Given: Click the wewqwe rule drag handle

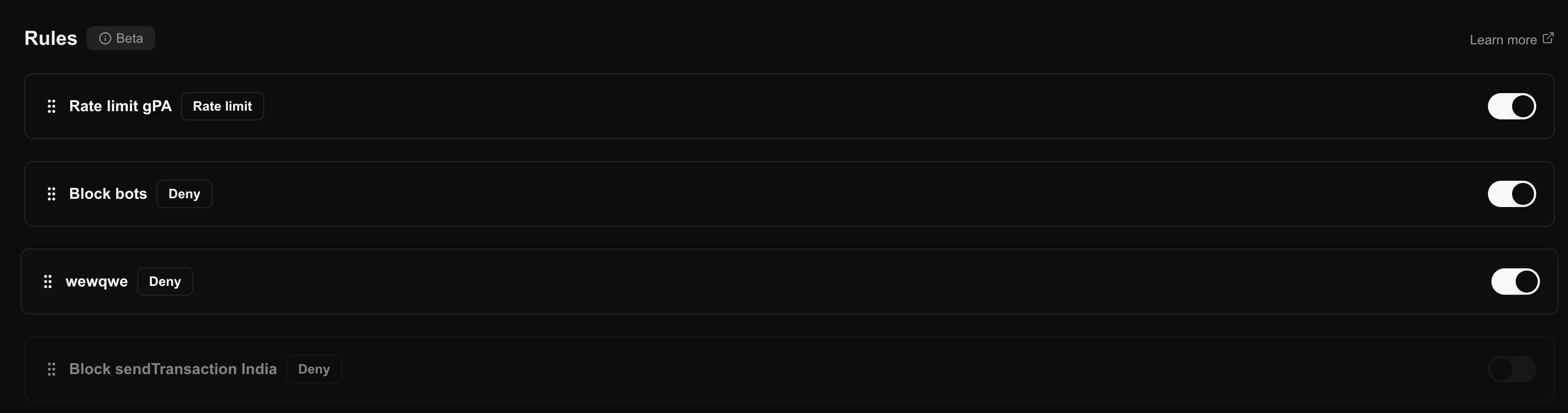Looking at the screenshot, I should 48,282.
